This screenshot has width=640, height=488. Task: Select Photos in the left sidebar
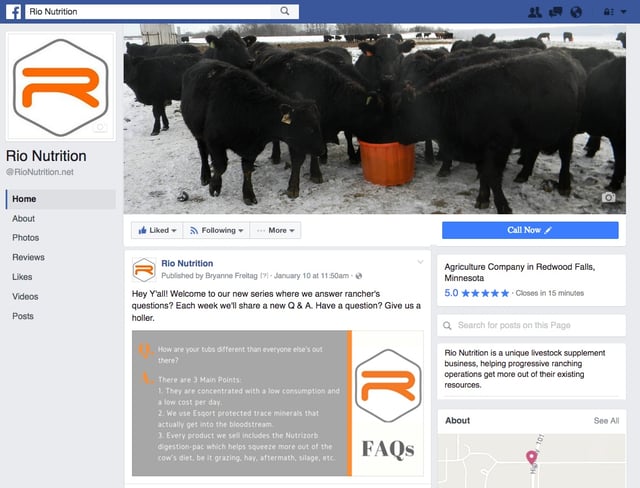click(25, 237)
